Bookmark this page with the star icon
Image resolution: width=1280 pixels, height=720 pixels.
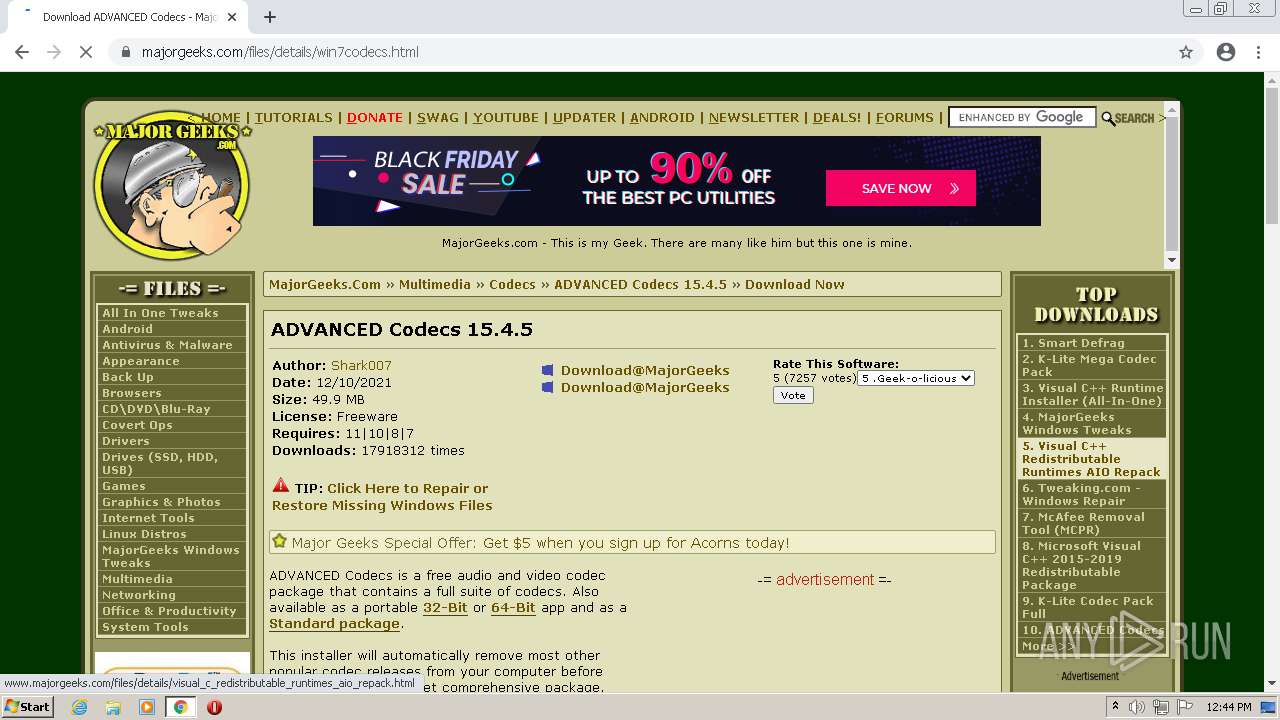pos(1186,52)
